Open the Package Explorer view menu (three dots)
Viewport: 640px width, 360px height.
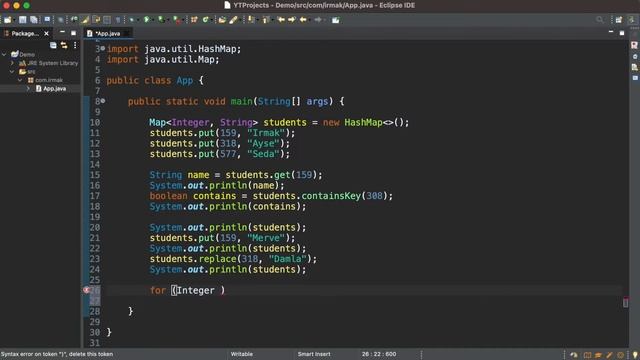75,45
